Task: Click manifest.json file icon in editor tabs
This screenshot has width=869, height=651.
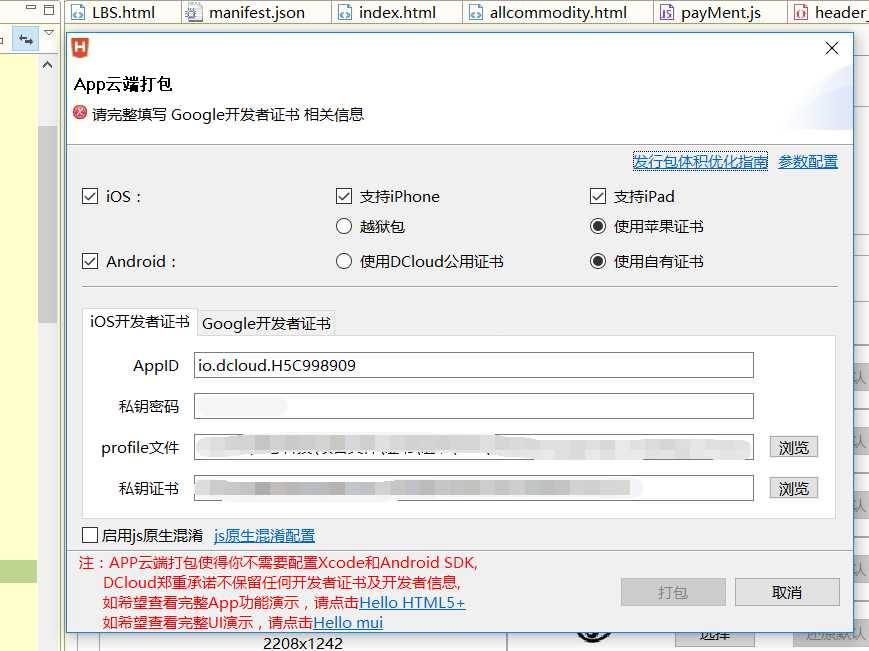Action: [193, 12]
